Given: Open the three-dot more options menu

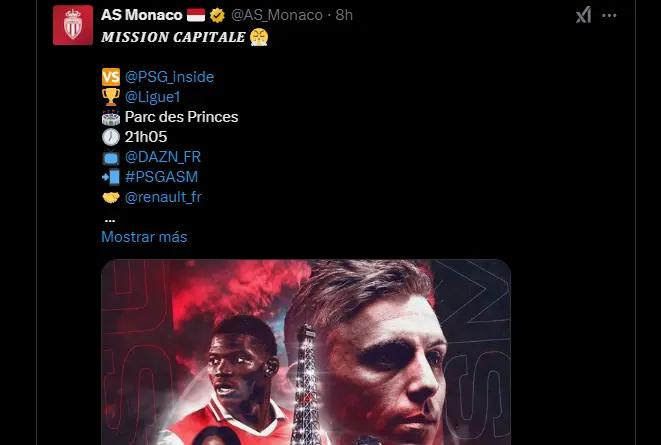Looking at the screenshot, I should (609, 16).
